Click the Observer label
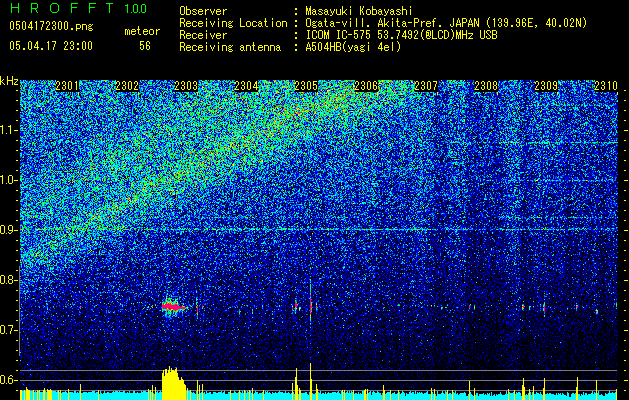This screenshot has width=629, height=400. point(203,11)
